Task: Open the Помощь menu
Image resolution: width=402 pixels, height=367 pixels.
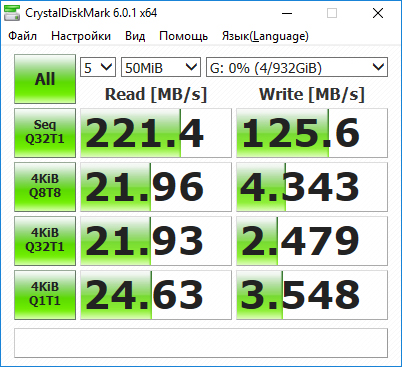Action: pos(183,36)
